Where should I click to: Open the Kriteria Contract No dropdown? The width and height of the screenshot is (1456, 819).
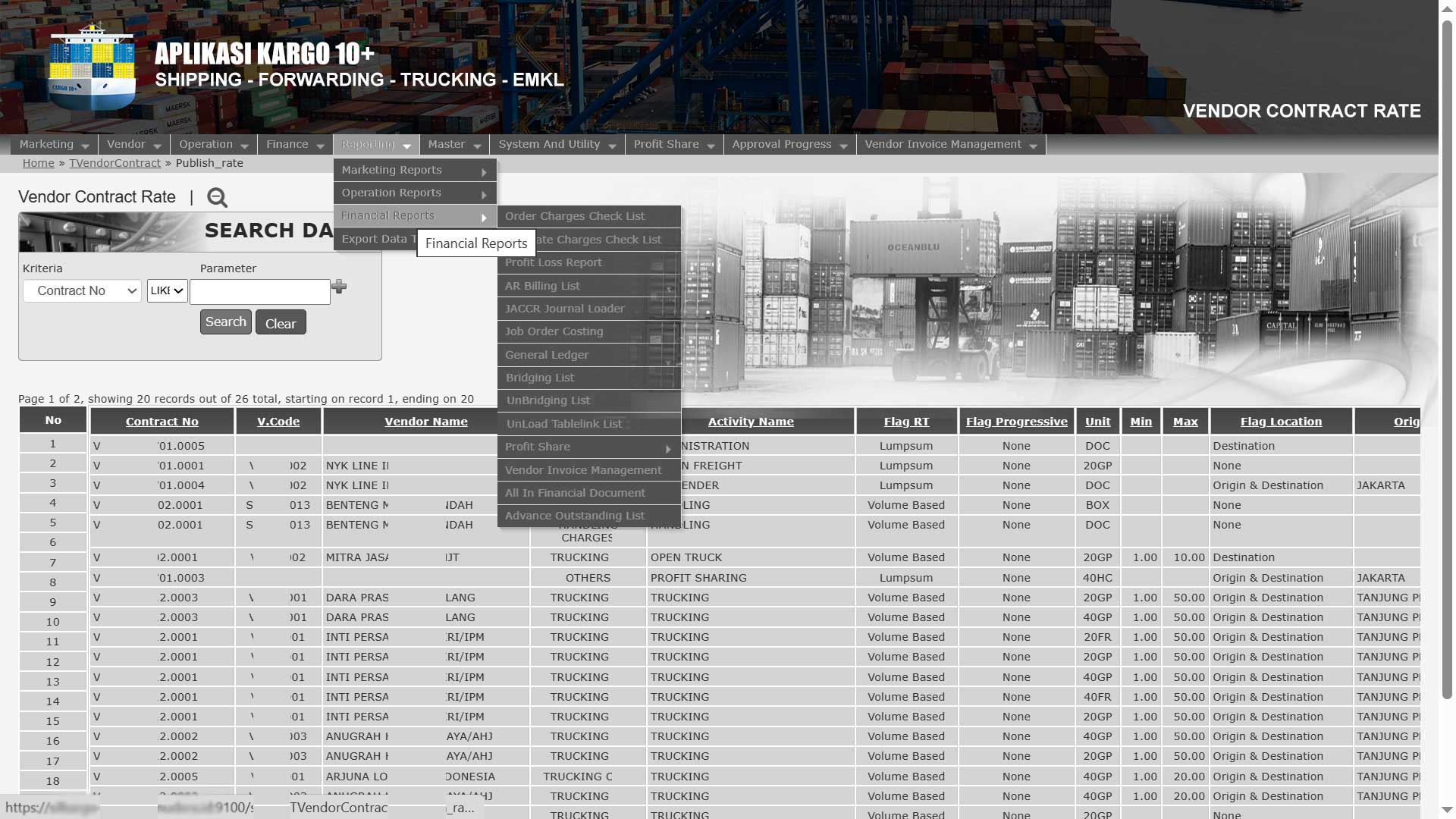point(82,291)
